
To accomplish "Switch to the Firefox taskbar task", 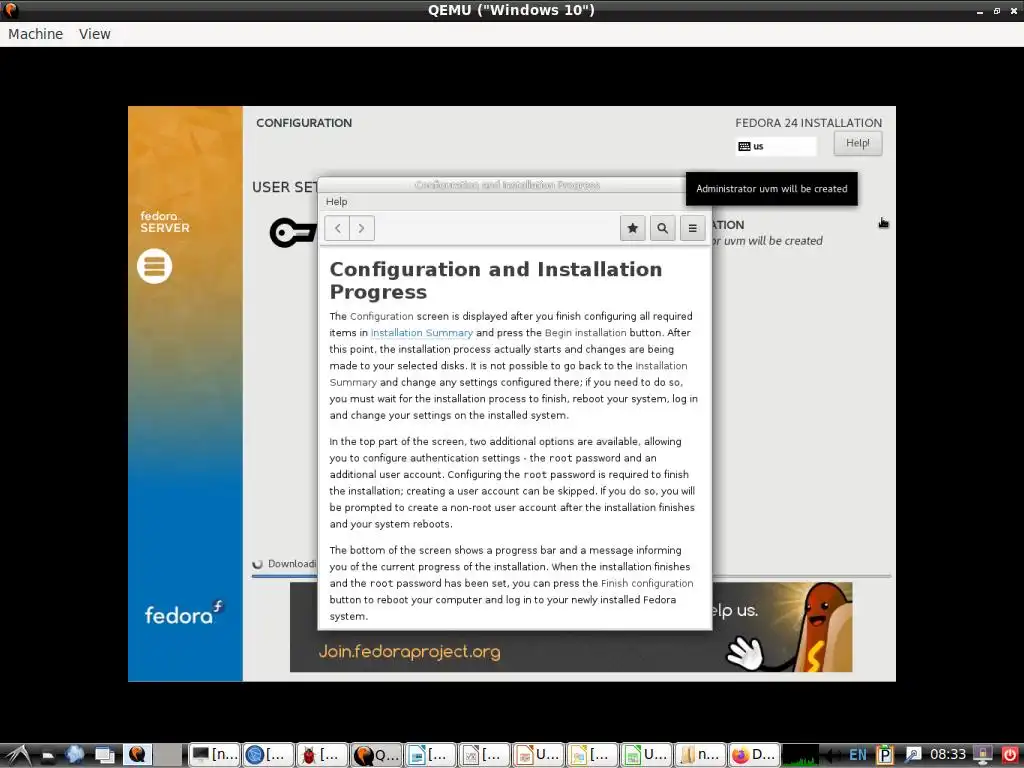I will (755, 755).
